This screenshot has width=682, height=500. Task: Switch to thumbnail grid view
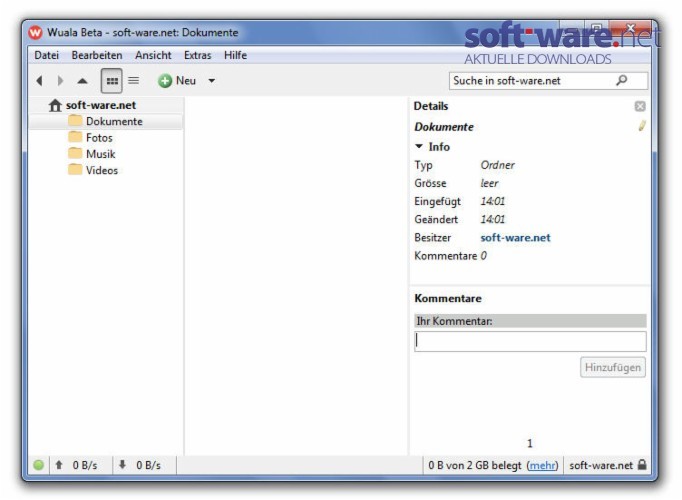[112, 81]
